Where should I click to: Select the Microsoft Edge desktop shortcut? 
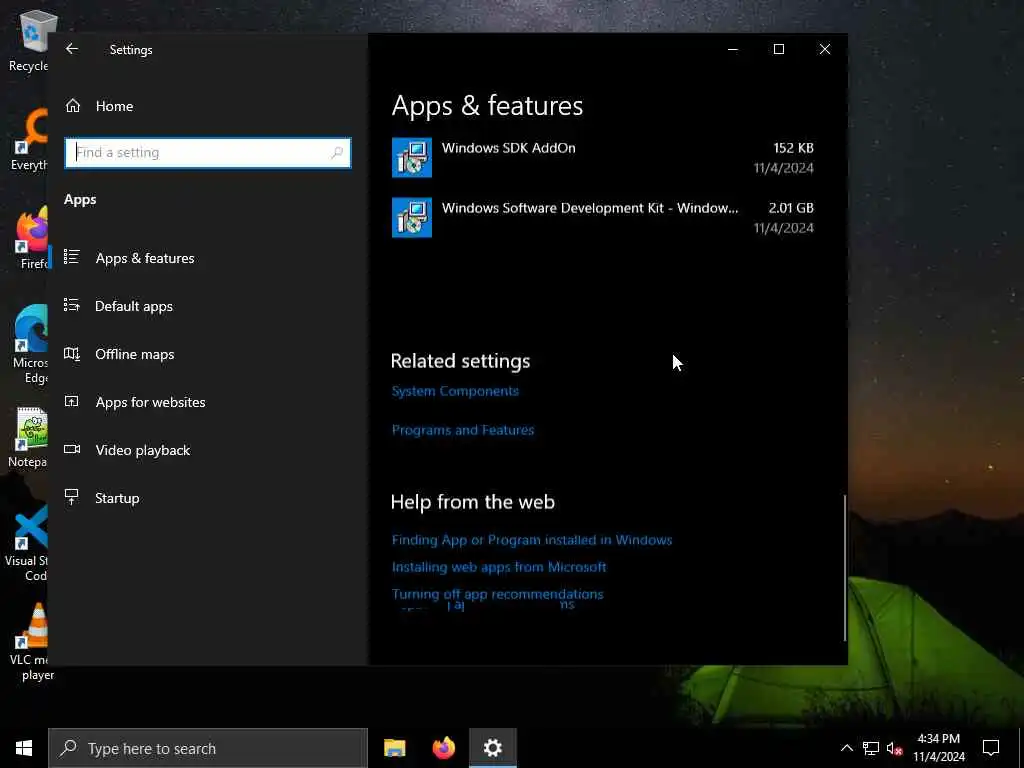point(29,344)
